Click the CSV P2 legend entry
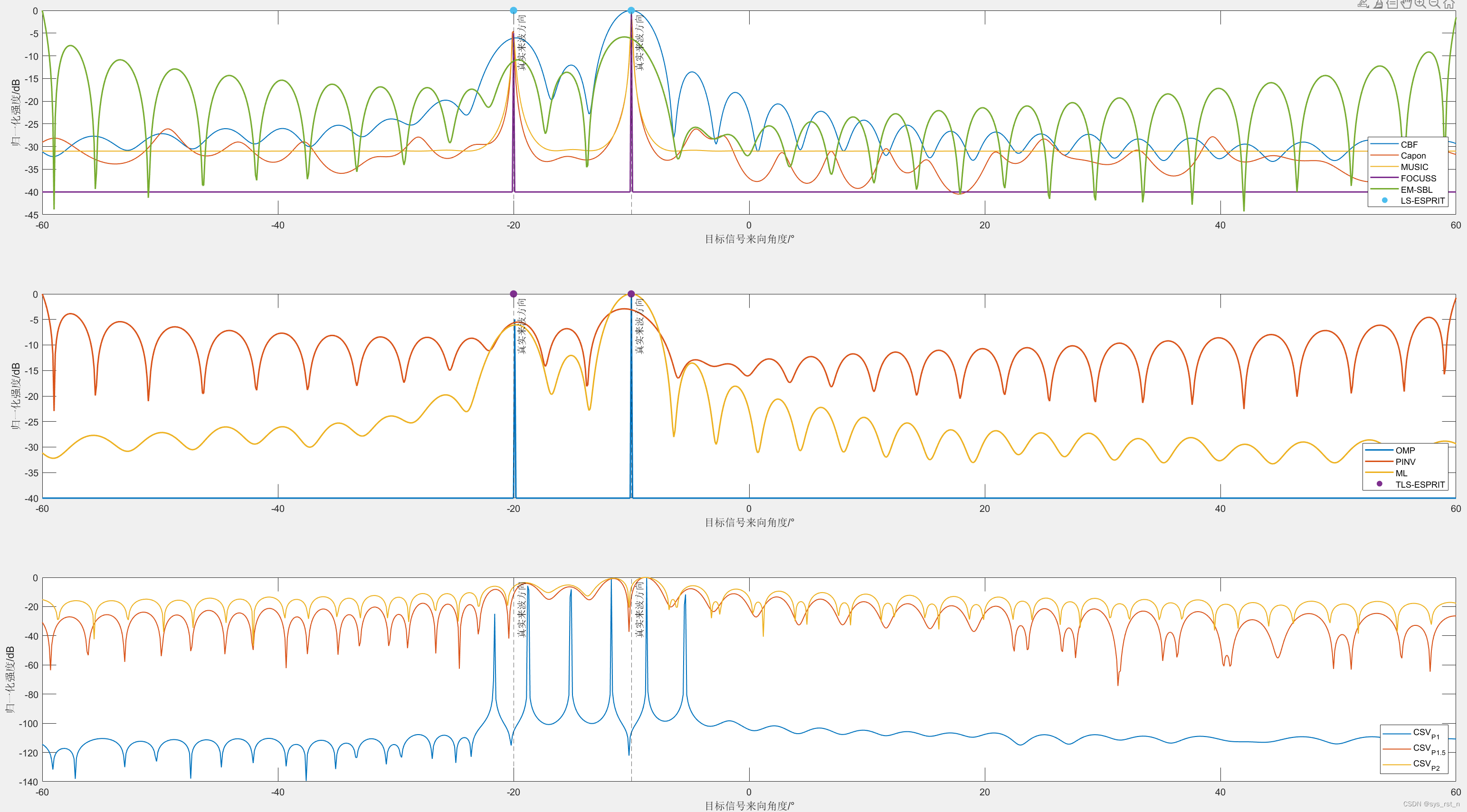The height and width of the screenshot is (812, 1467). coord(1425,765)
